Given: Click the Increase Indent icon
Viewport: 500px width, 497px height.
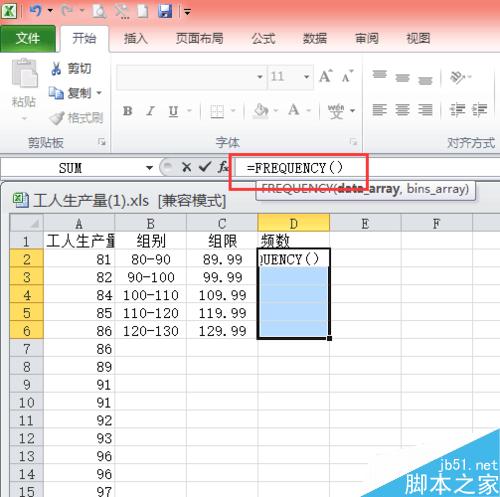Looking at the screenshot, I should (x=480, y=110).
